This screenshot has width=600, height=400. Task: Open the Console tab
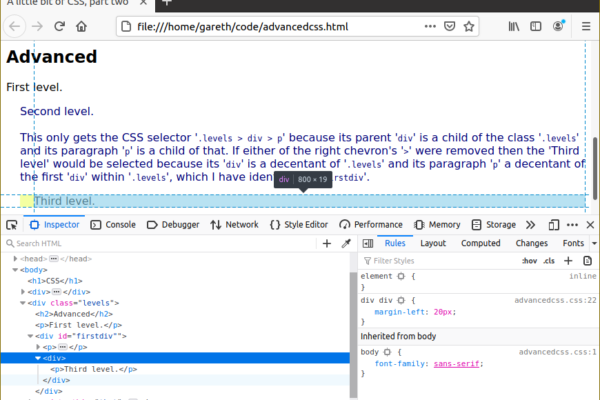pos(113,225)
